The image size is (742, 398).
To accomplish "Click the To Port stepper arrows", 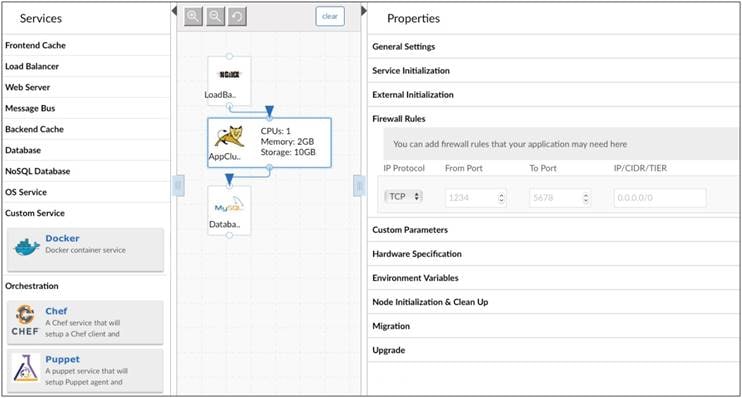I will pyautogui.click(x=586, y=198).
